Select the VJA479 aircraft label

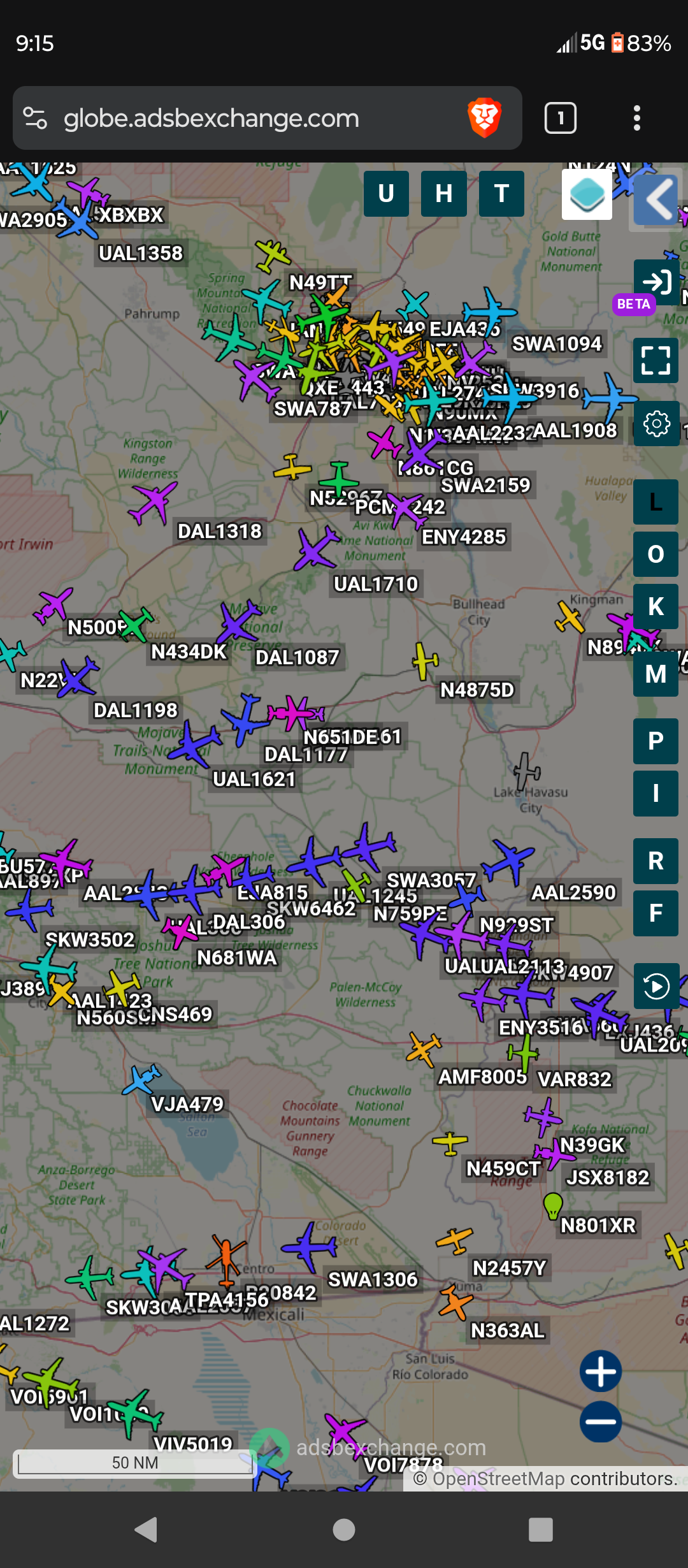pos(187,1104)
